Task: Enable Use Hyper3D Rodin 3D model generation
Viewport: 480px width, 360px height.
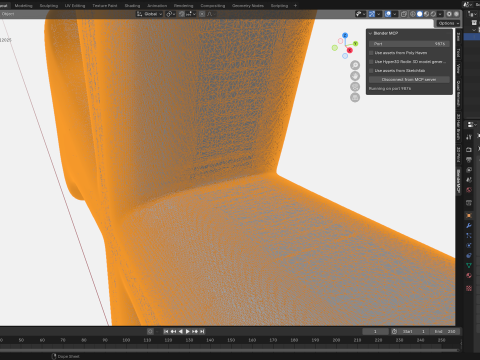Action: pos(371,62)
